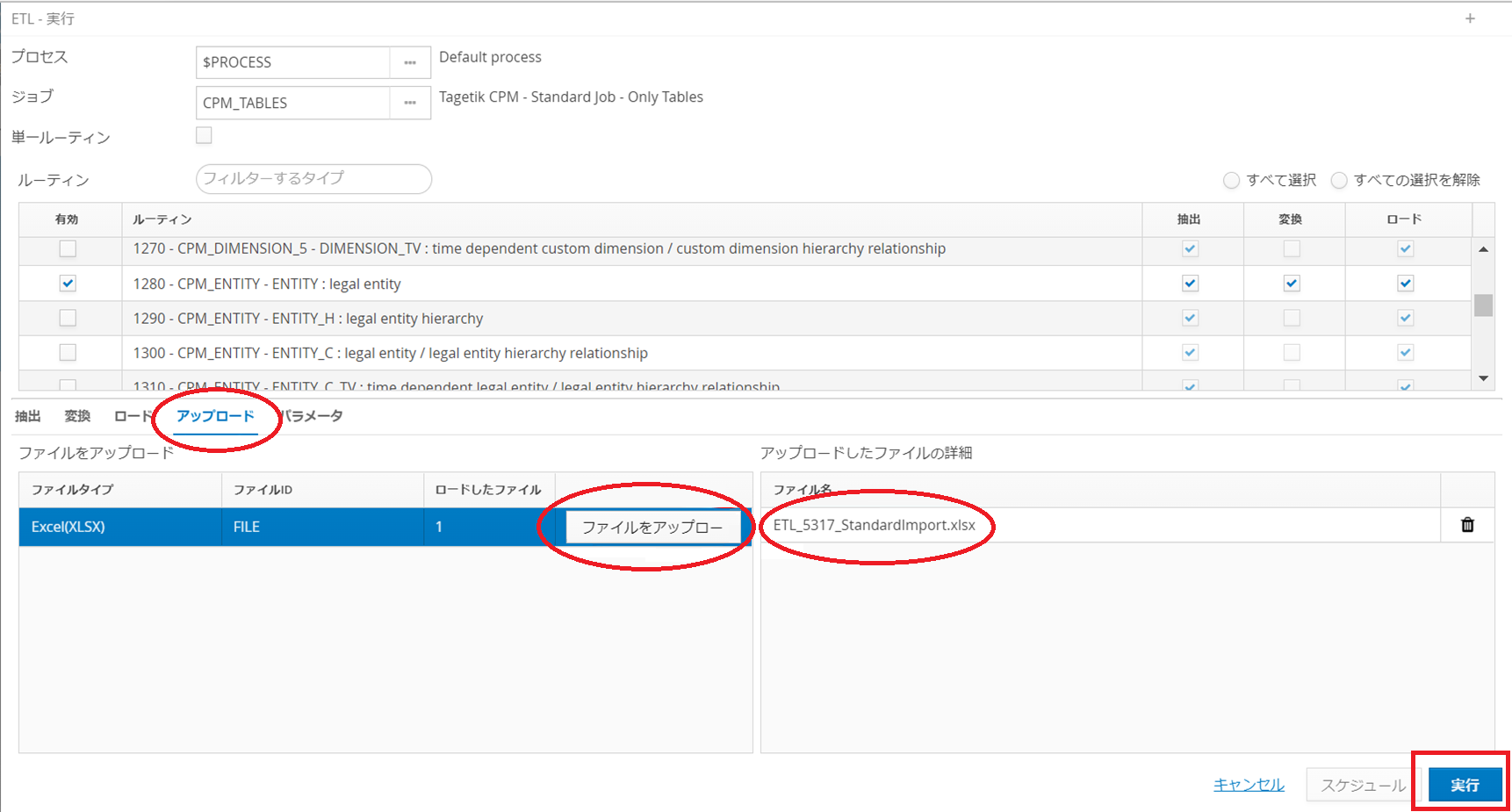Select すべての選択を解除 radio option
The height and width of the screenshot is (812, 1512).
(x=1339, y=180)
